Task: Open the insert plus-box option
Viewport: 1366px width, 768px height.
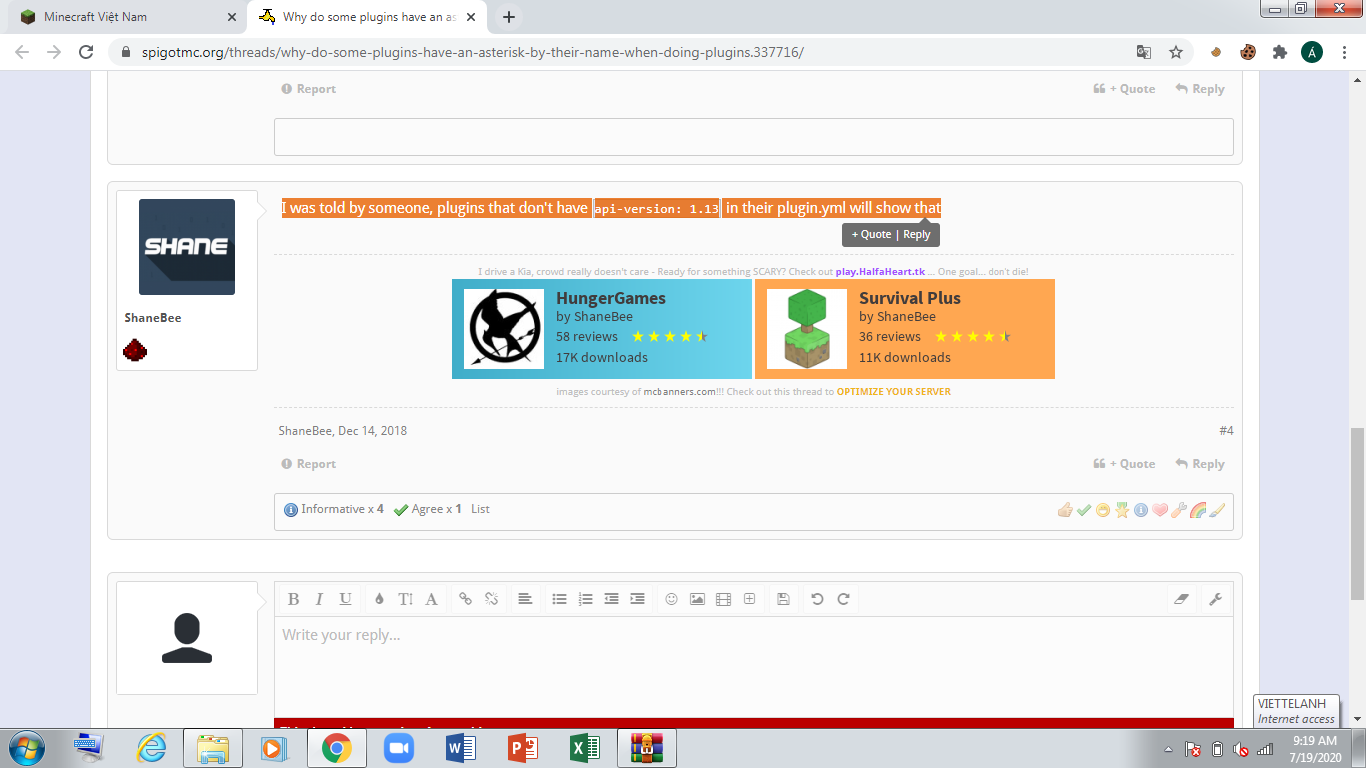Action: point(749,599)
